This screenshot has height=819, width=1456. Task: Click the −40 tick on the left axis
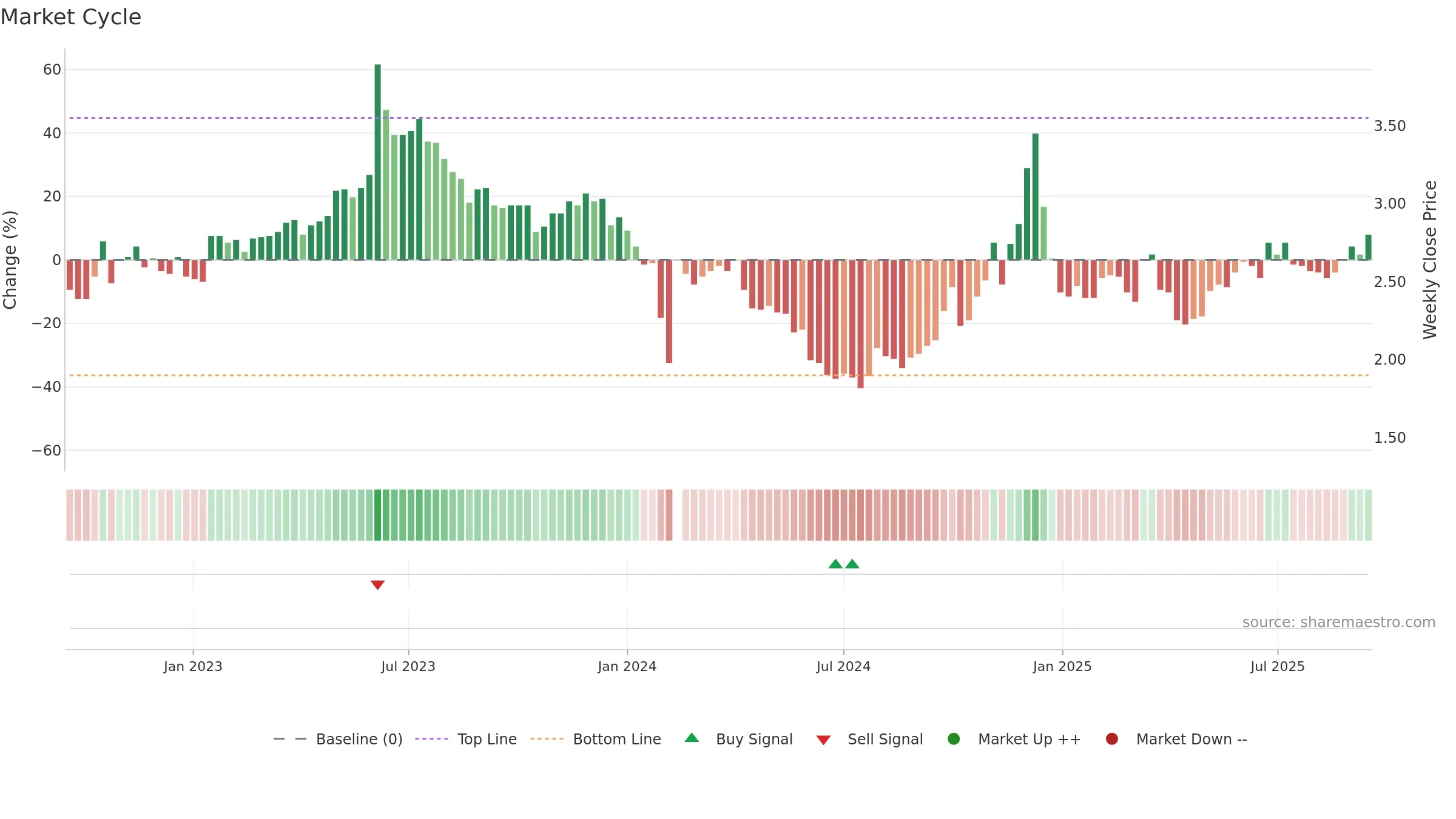pyautogui.click(x=47, y=387)
